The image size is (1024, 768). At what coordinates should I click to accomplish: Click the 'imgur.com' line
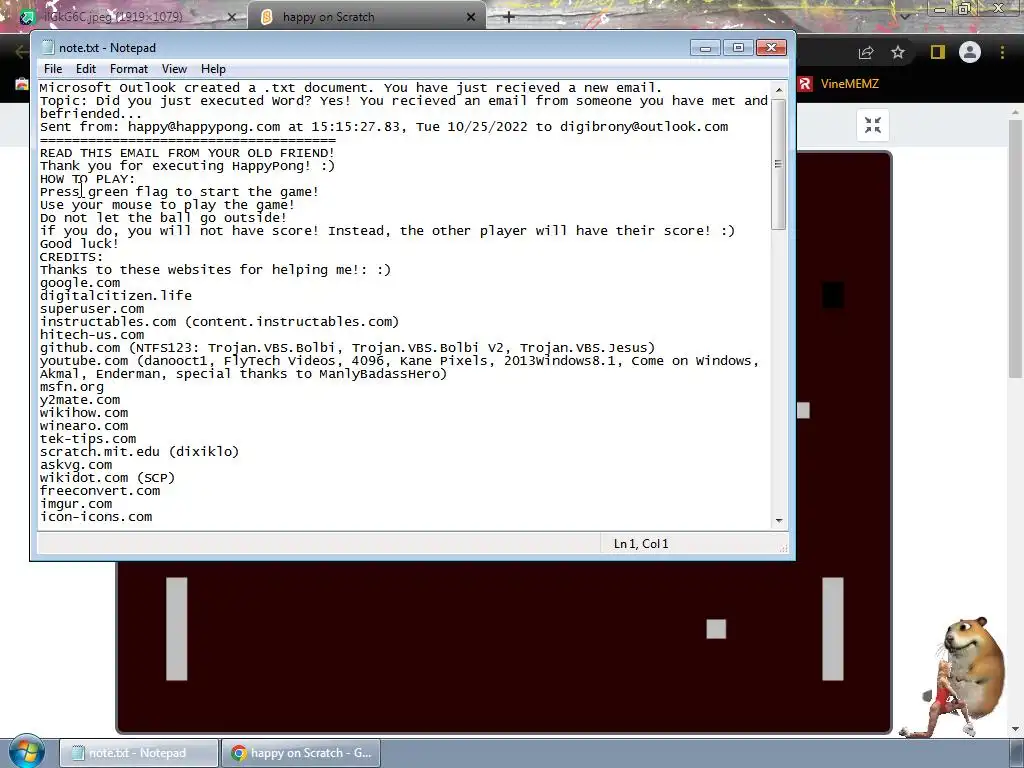click(x=76, y=504)
